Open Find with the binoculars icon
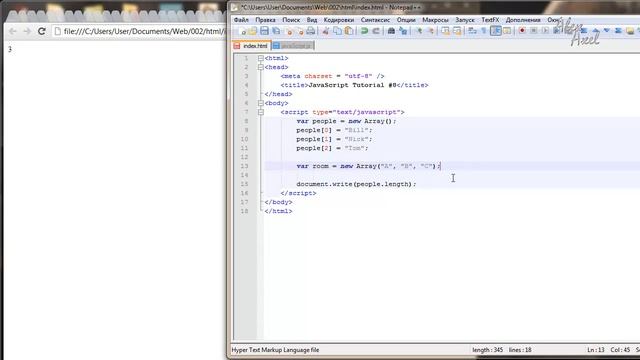 click(391, 31)
